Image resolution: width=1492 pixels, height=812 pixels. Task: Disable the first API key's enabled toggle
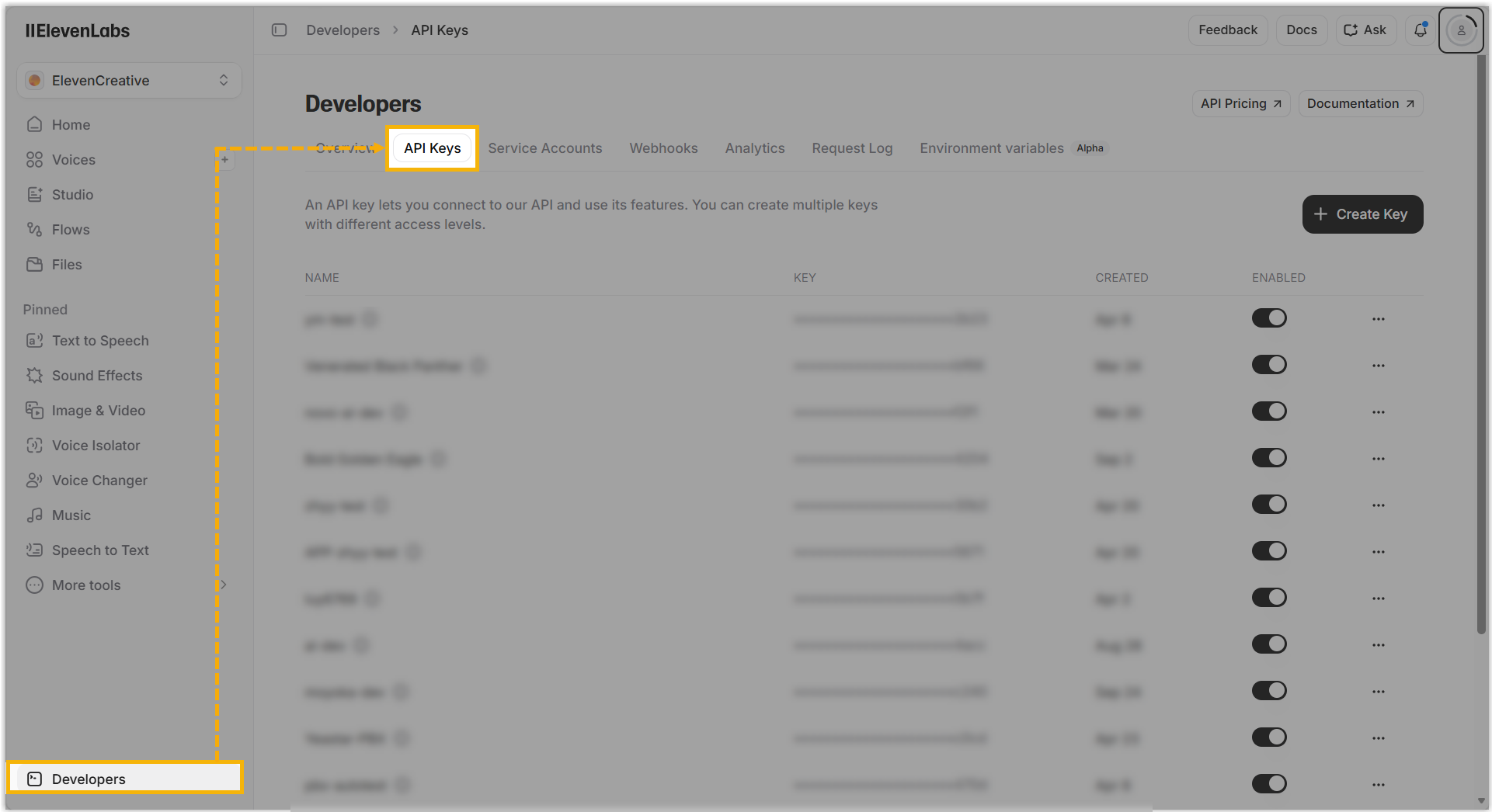tap(1269, 318)
